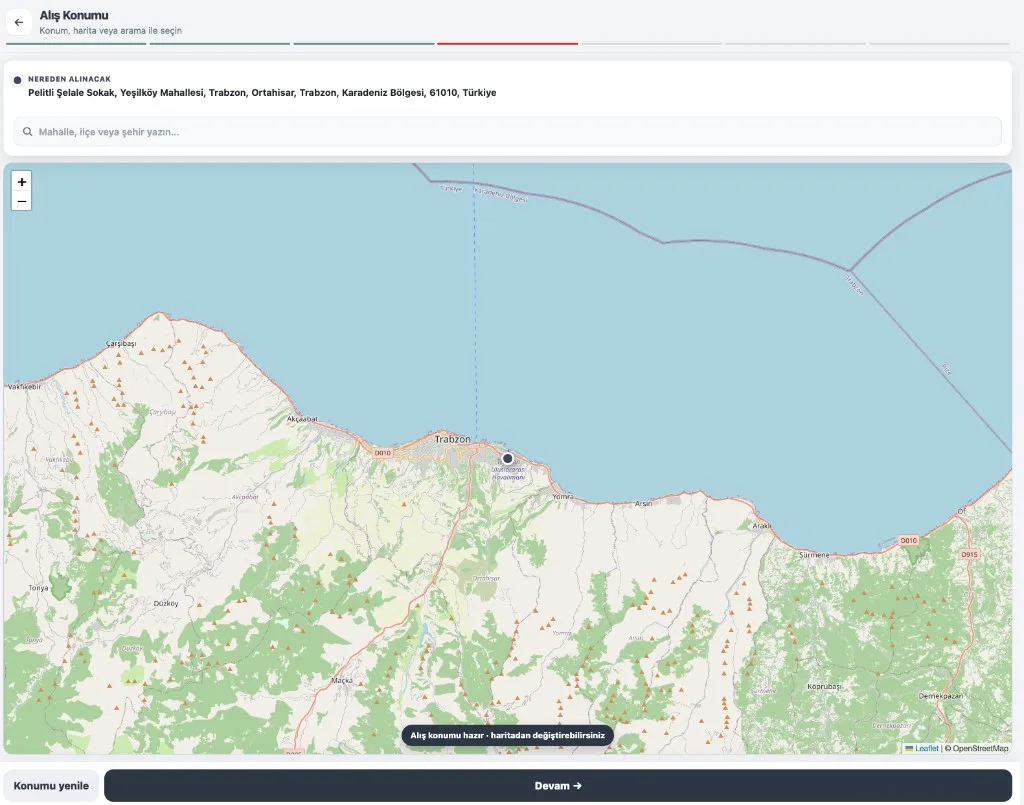This screenshot has height=805, width=1024.
Task: Click the Tonya label on the map
Action: [39, 588]
